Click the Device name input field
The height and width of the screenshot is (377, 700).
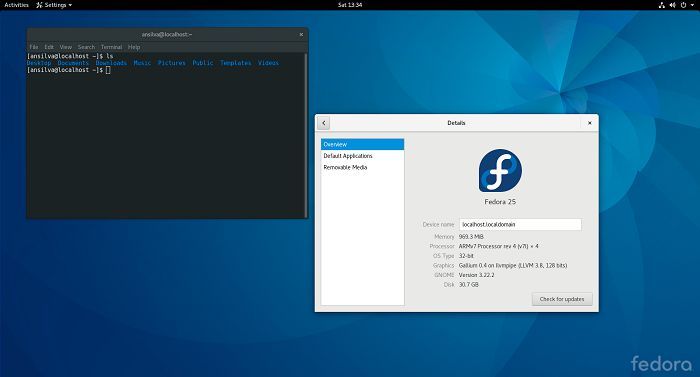521,224
